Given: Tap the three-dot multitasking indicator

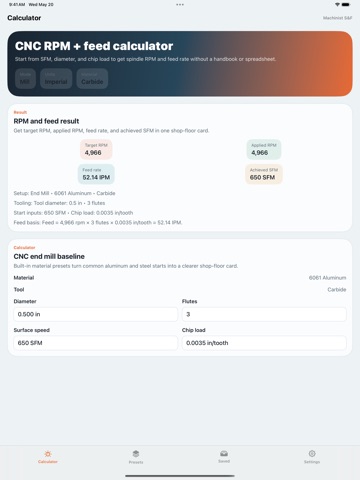Looking at the screenshot, I should (x=180, y=5).
